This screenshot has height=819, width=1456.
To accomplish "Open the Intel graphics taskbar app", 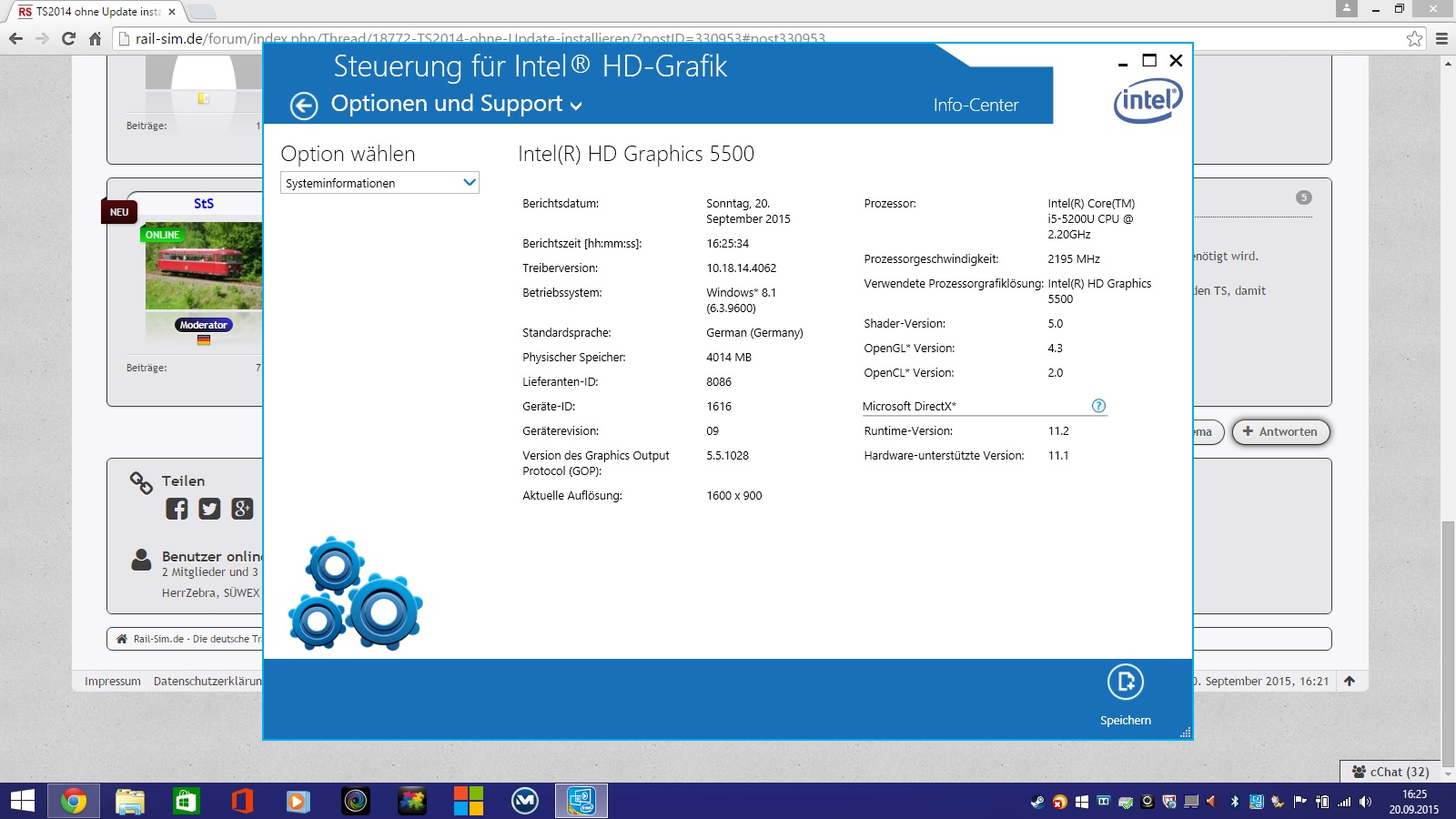I will 581,801.
